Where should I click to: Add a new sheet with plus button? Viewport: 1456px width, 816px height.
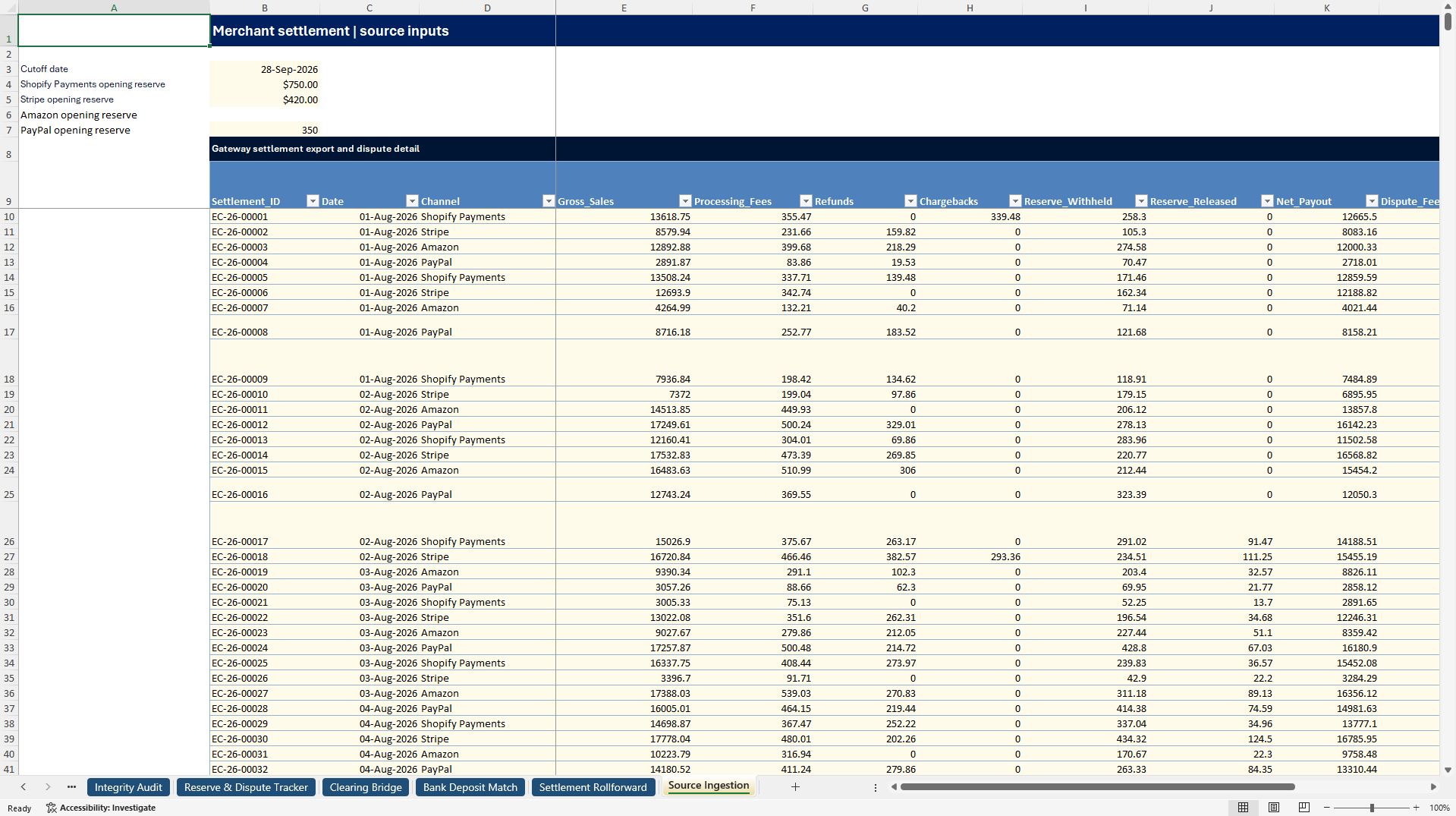tap(795, 787)
